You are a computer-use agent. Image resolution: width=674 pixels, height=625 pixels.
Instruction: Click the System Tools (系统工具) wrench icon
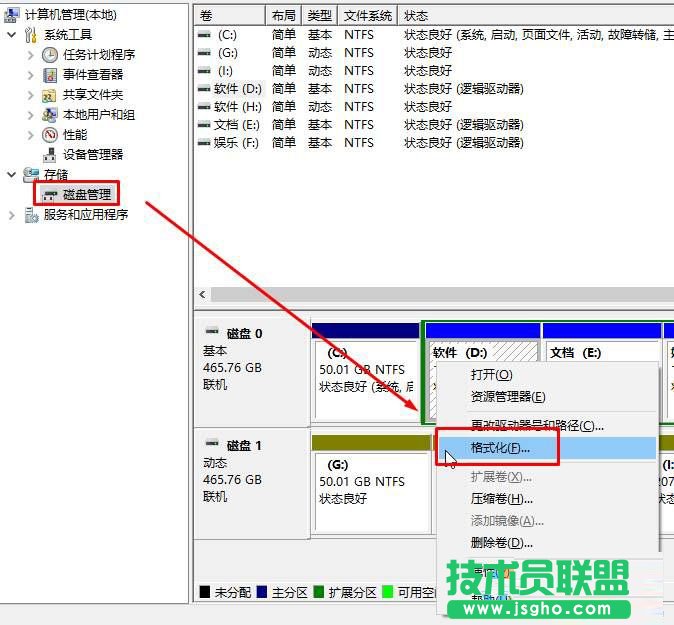click(x=31, y=35)
